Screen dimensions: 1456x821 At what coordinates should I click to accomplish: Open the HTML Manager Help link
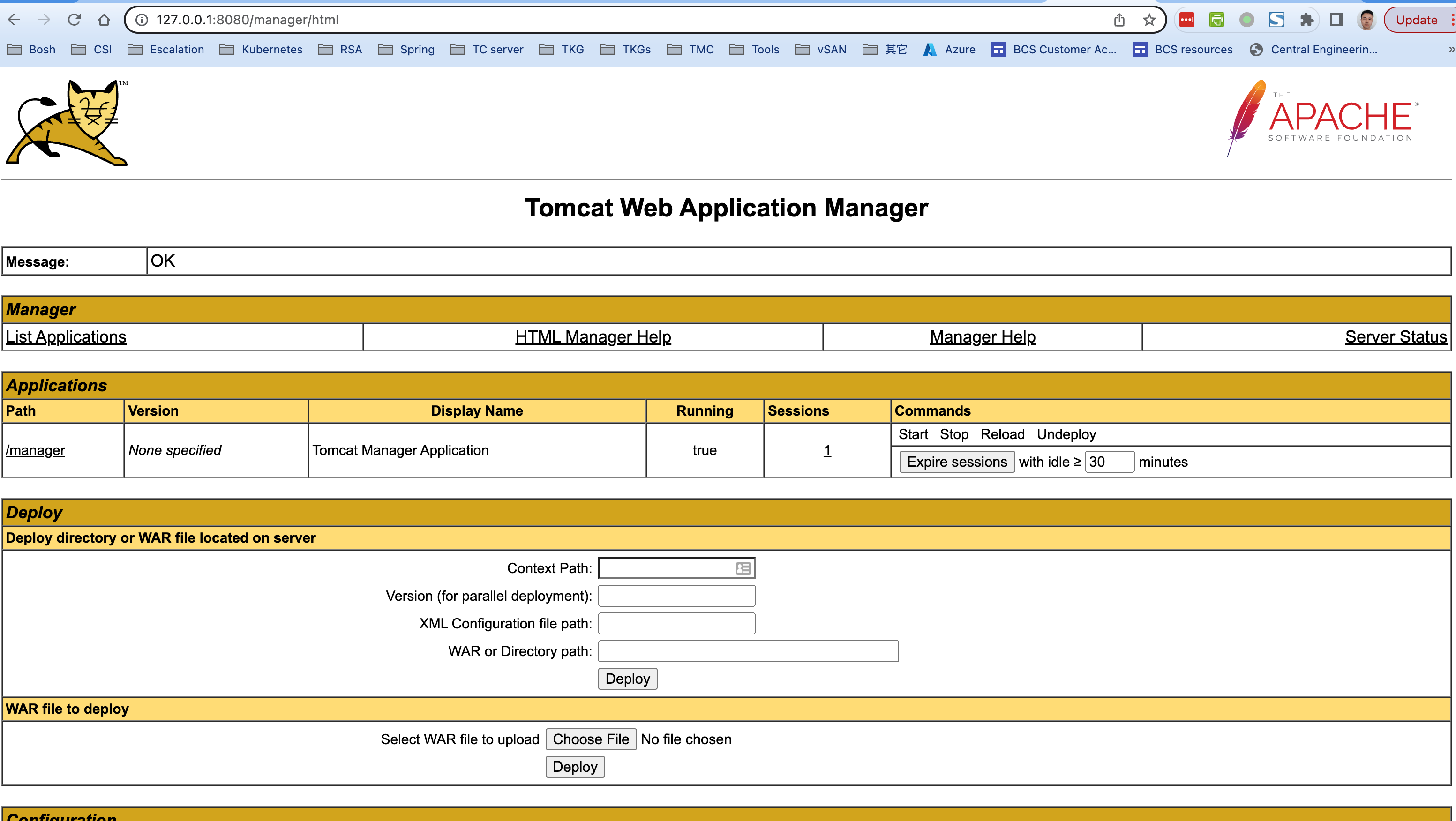593,337
